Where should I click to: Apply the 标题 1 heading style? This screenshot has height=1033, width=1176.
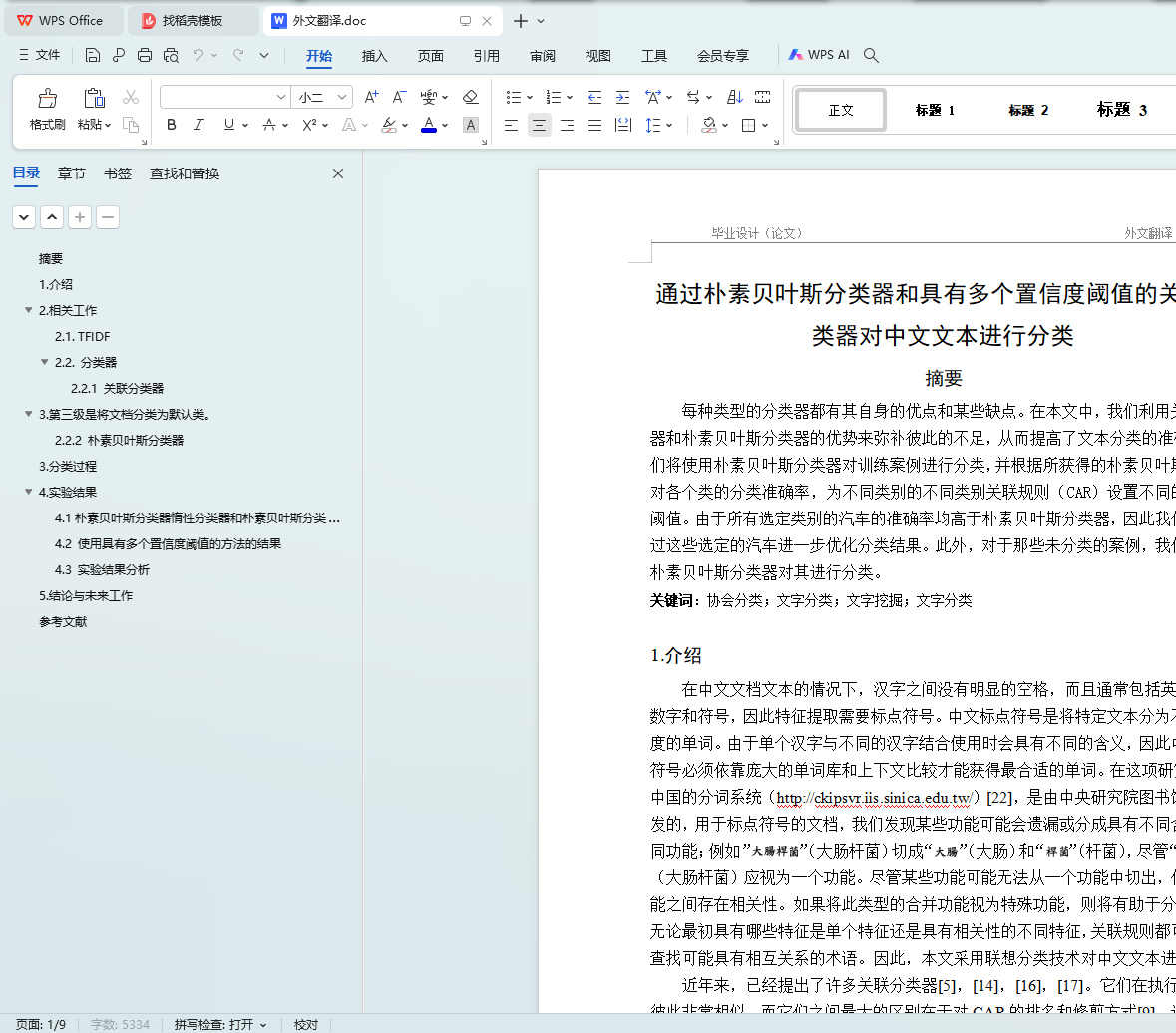coord(935,110)
